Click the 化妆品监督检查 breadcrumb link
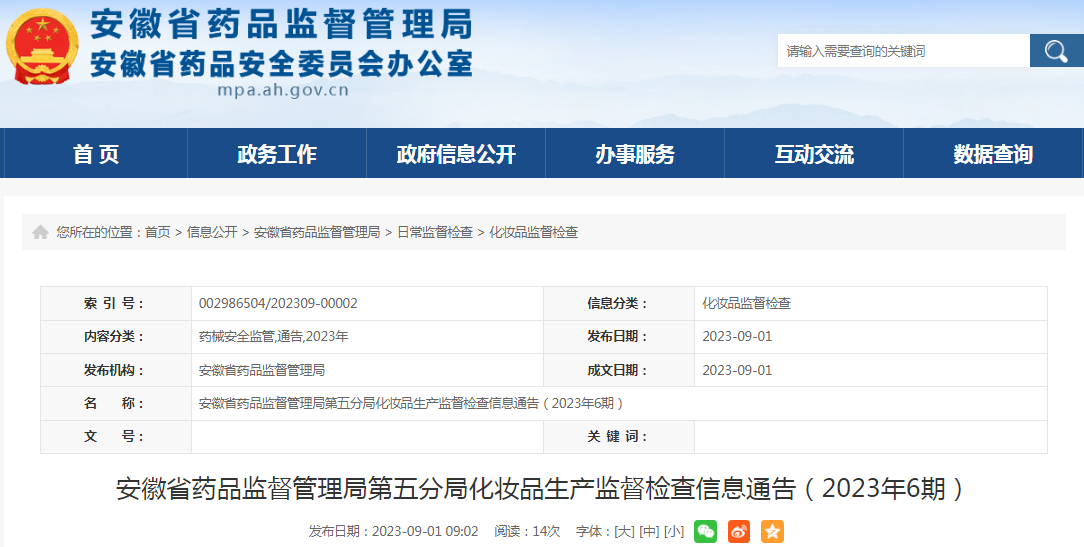This screenshot has width=1084, height=547. (x=534, y=232)
